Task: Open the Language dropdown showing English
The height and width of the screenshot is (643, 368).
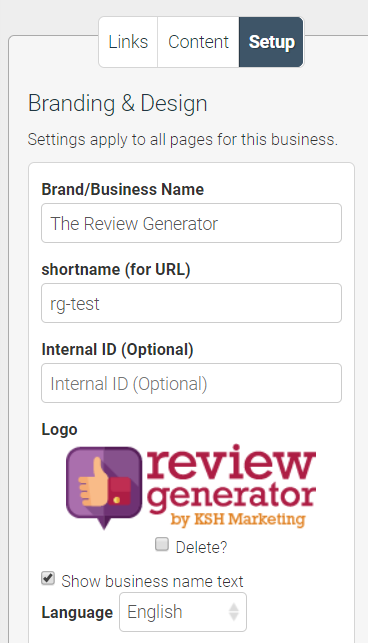Action: (183, 612)
